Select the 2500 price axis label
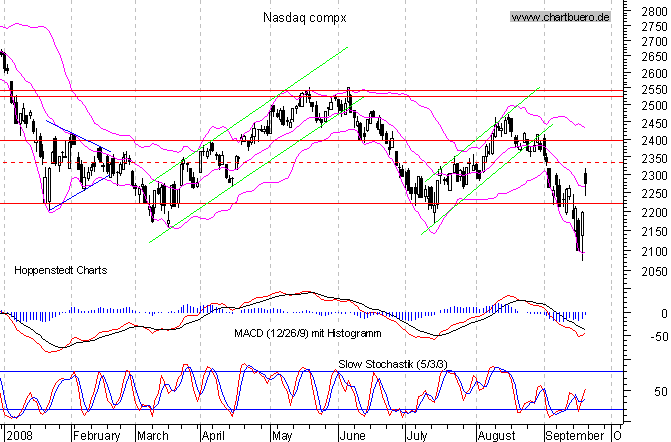Viewport: 671px width, 442px height. [x=655, y=106]
